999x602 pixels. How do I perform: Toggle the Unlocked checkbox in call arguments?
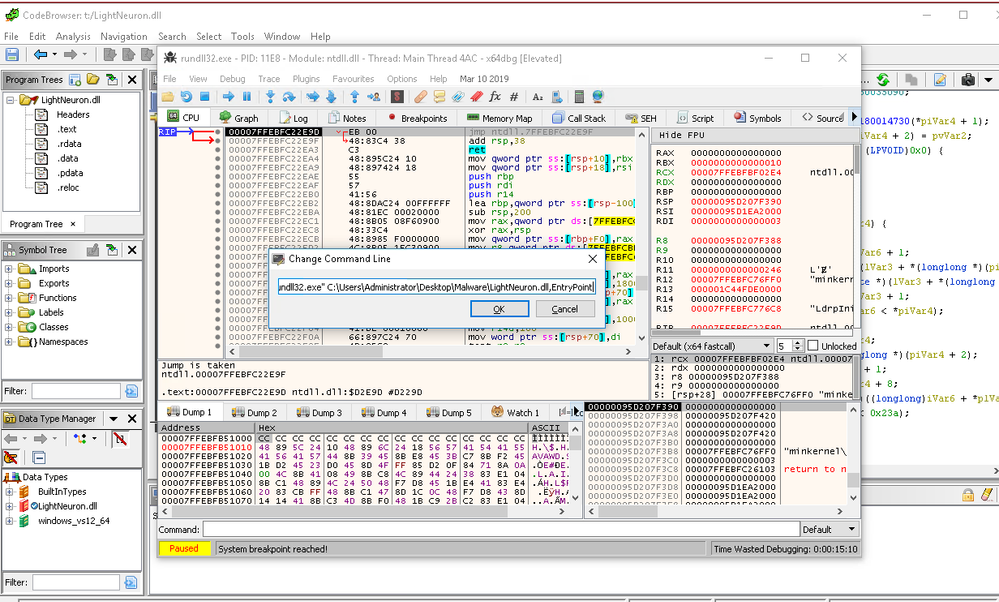(x=813, y=345)
